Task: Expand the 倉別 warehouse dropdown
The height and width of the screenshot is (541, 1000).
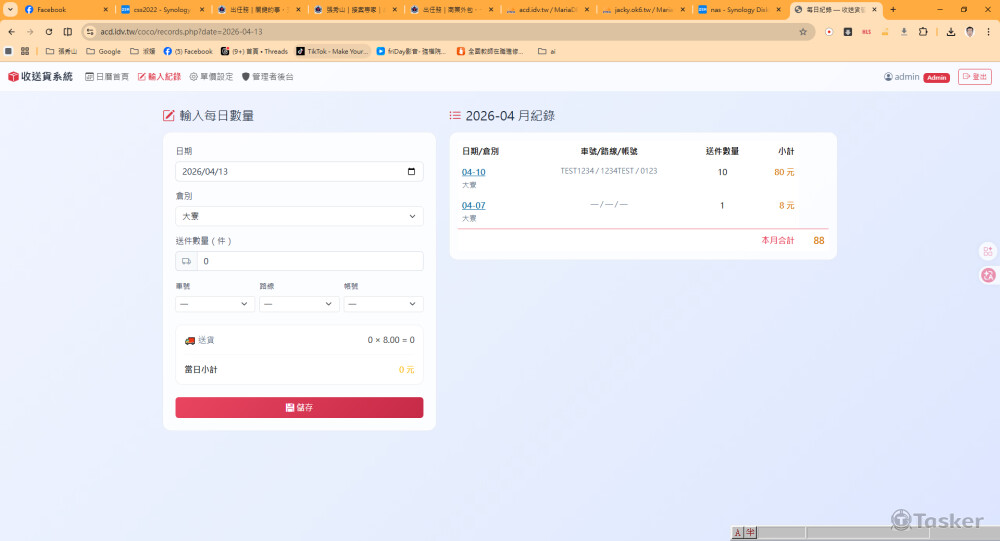Action: pyautogui.click(x=299, y=216)
